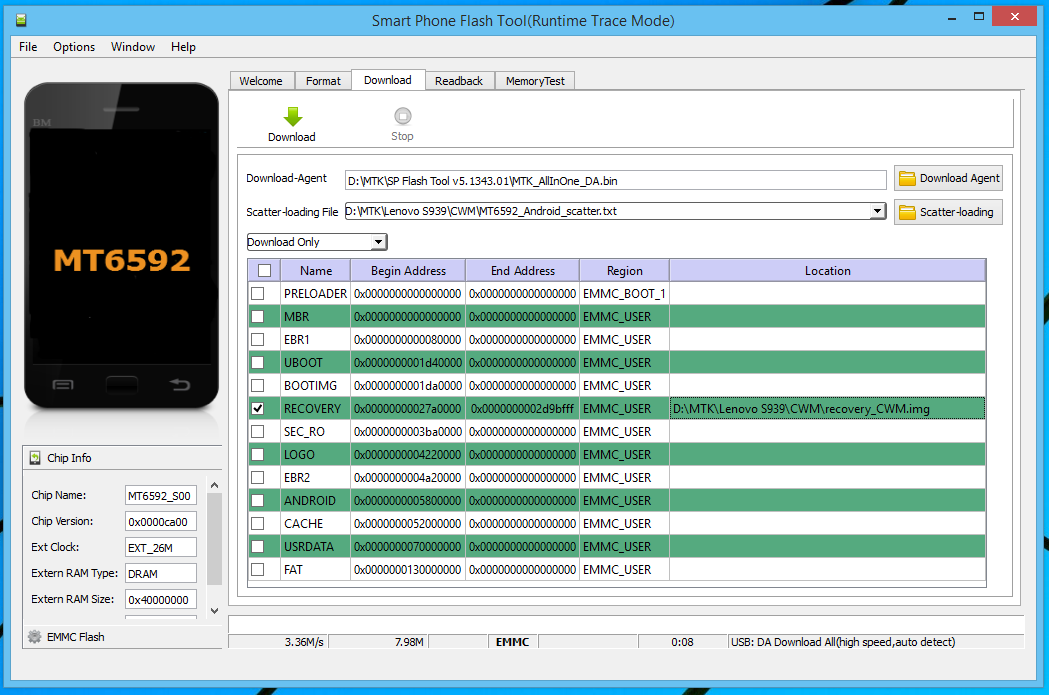Image resolution: width=1049 pixels, height=695 pixels.
Task: Click the recovery_CWM.img location cell
Action: (828, 409)
